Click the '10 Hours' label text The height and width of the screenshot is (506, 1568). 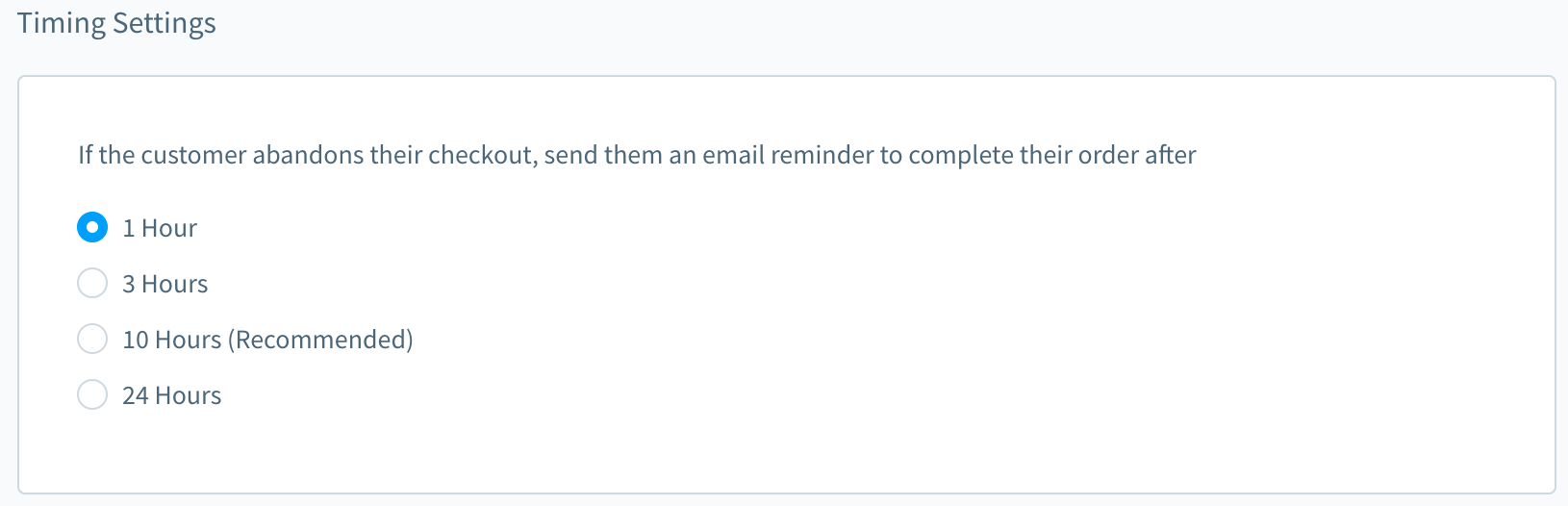point(172,340)
